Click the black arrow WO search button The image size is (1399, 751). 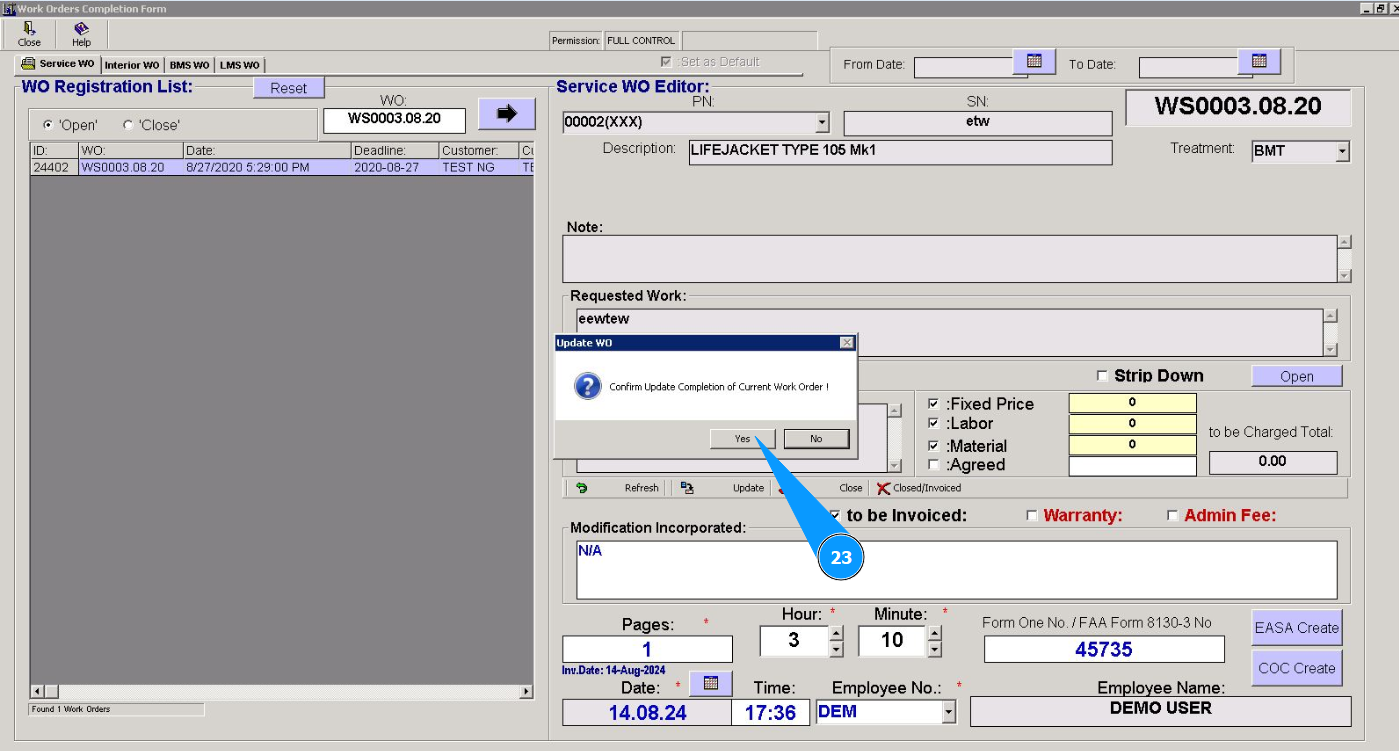point(506,114)
